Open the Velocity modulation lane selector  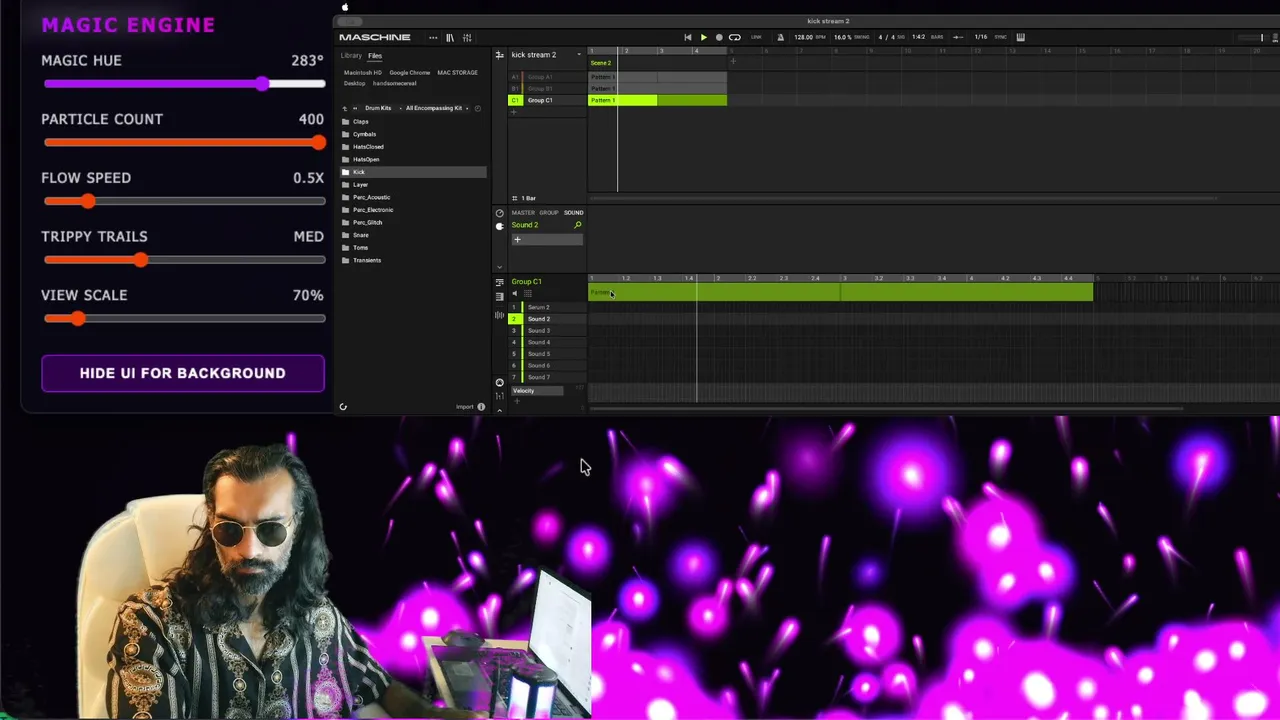[x=537, y=391]
